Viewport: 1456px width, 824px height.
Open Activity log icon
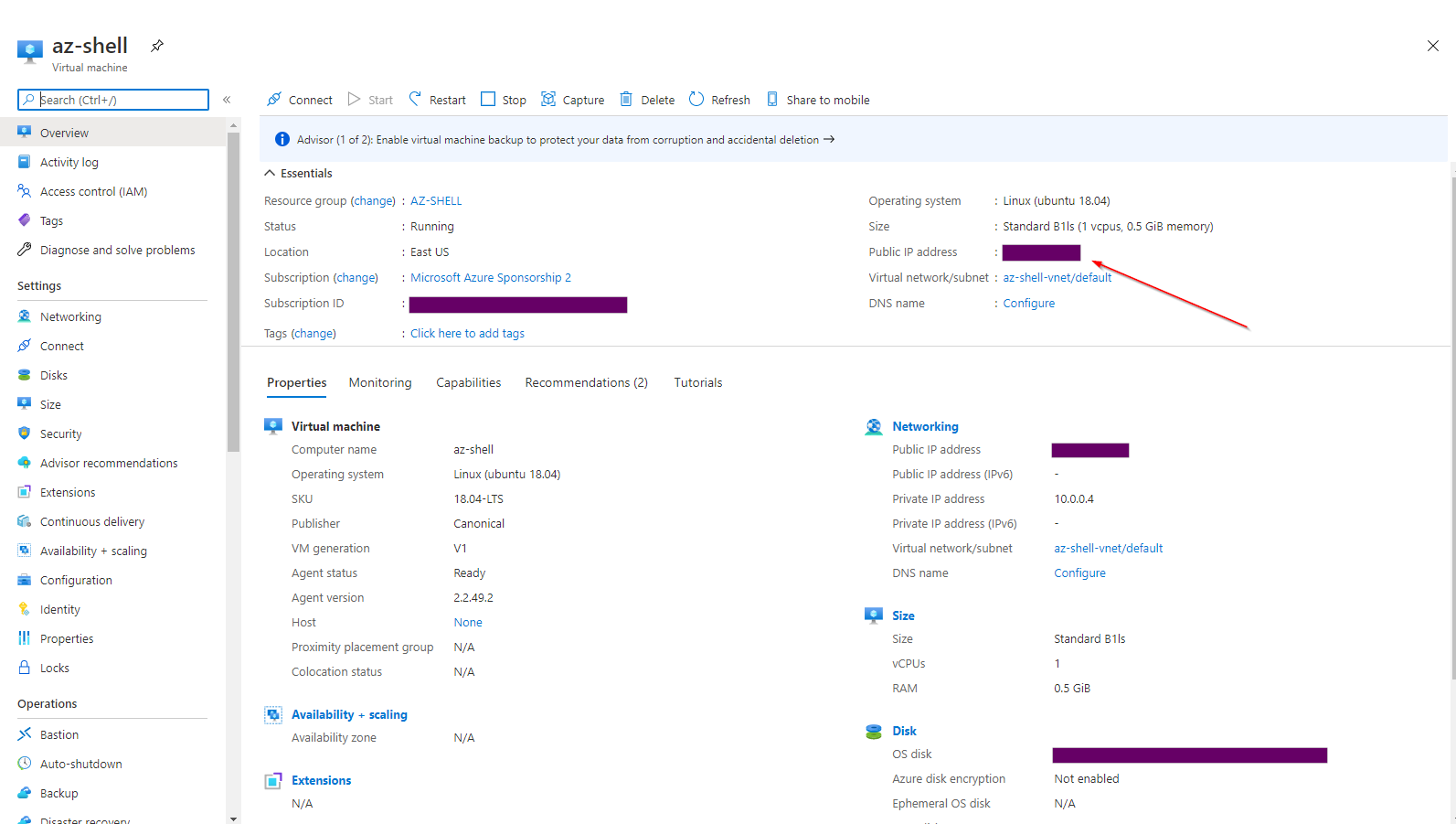[25, 162]
